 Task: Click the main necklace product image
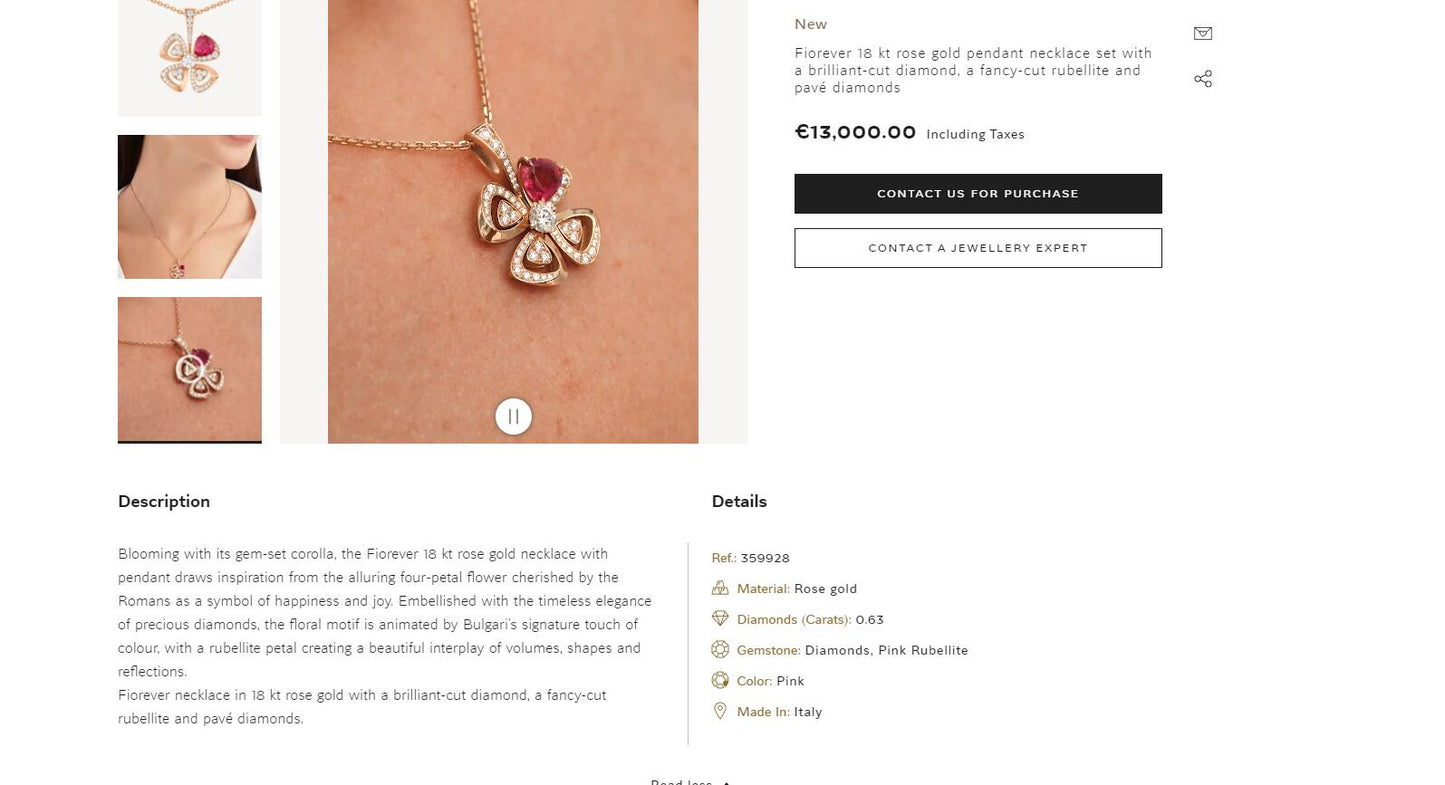tap(513, 220)
